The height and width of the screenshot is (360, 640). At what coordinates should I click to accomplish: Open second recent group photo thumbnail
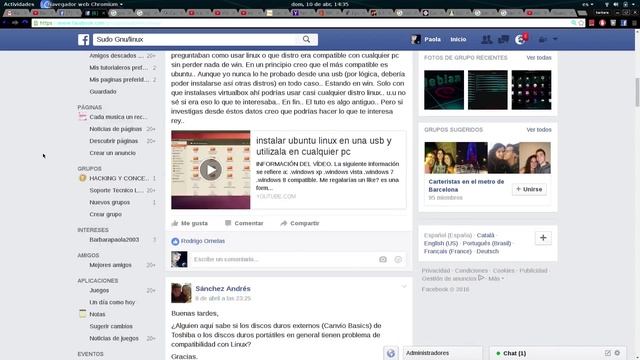(488, 90)
